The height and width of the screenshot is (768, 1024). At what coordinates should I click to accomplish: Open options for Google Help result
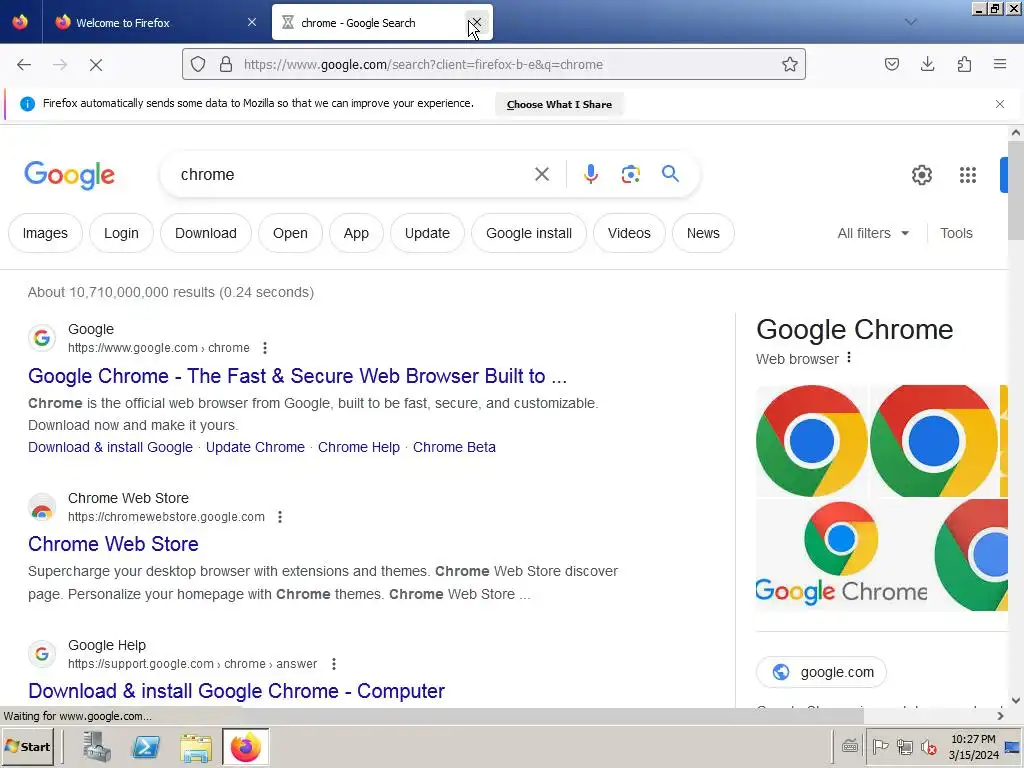(x=334, y=664)
